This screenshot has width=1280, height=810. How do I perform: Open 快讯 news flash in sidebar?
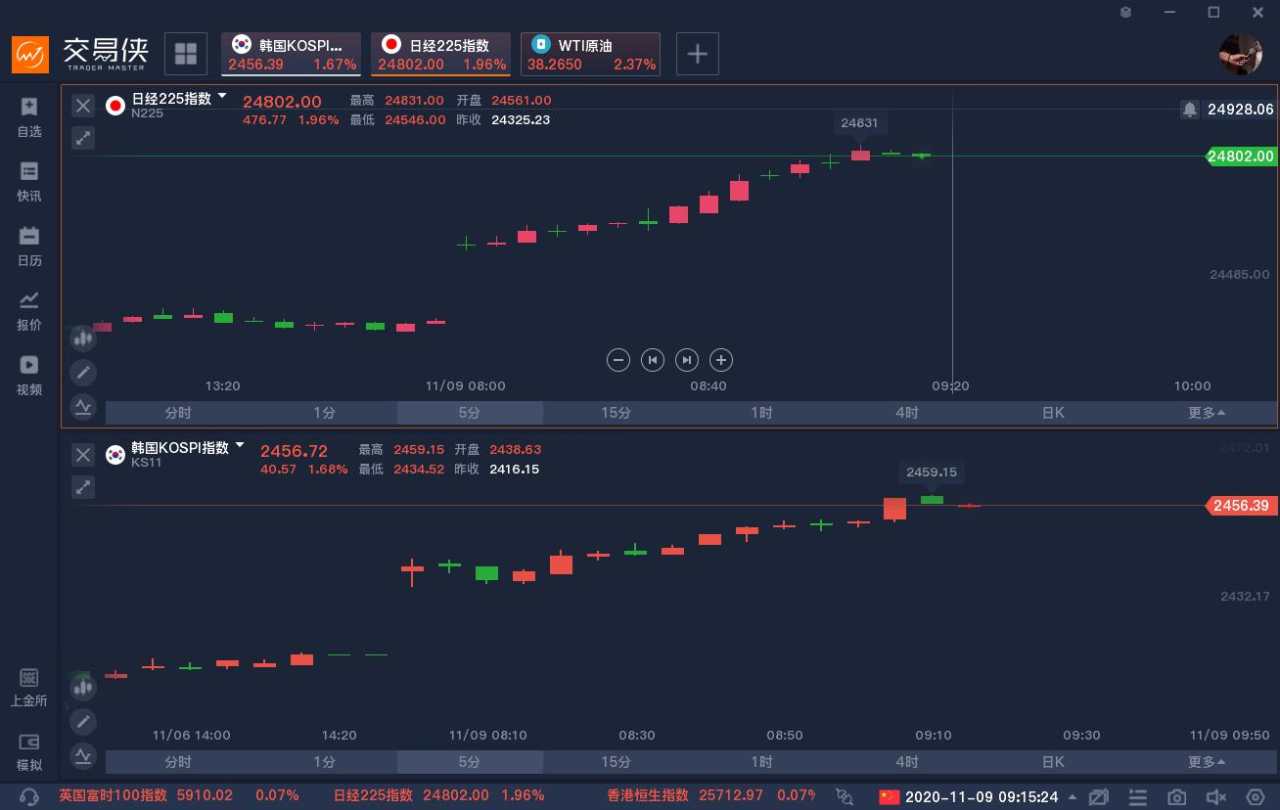29,182
